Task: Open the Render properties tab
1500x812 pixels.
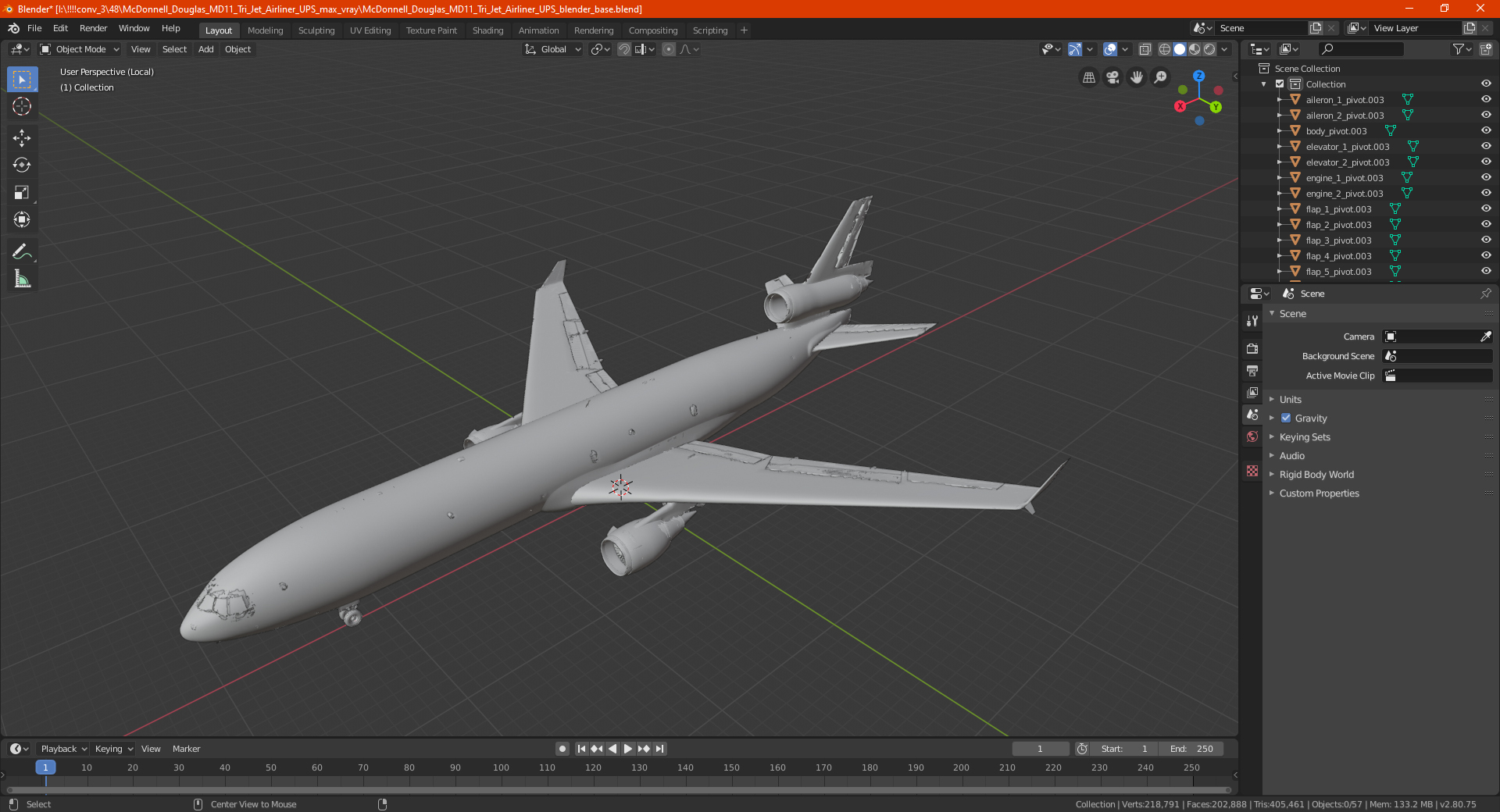Action: 1252,348
